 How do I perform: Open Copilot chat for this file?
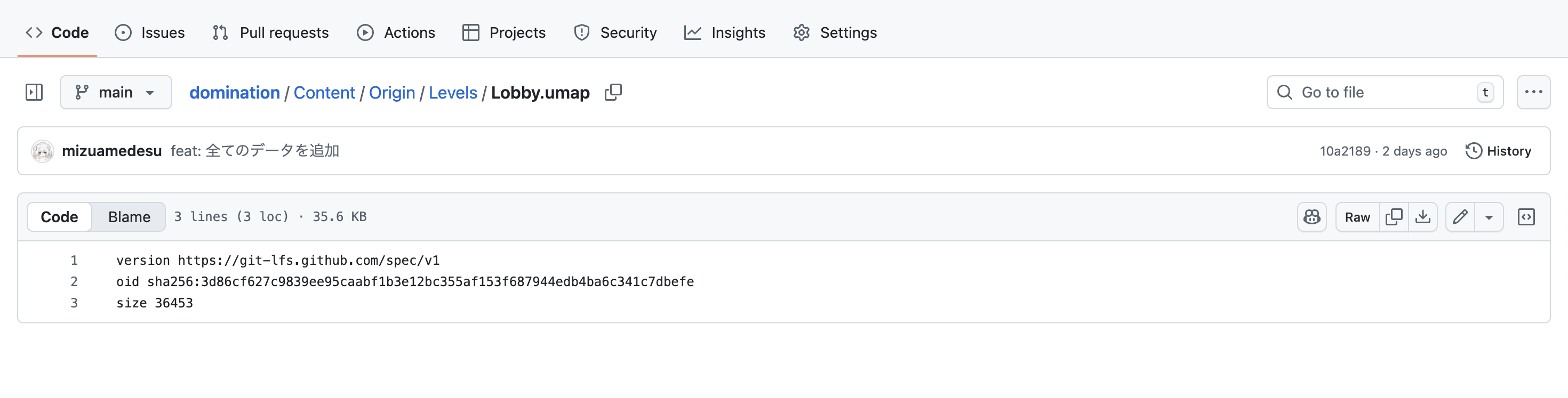pos(1311,217)
